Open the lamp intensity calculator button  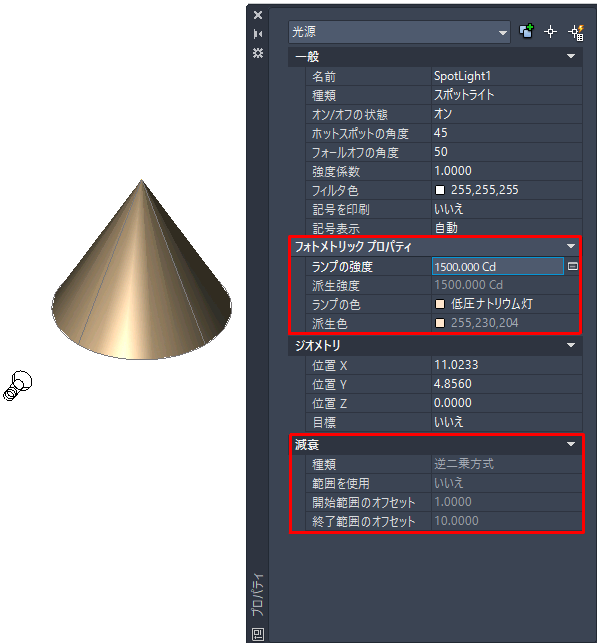pos(573,267)
